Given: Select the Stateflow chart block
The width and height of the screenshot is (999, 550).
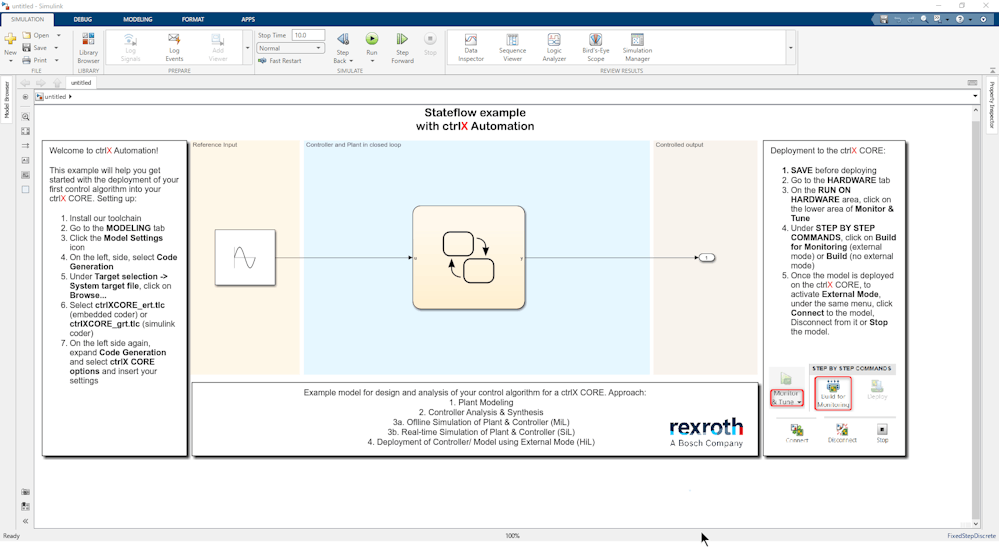Looking at the screenshot, I should [469, 257].
